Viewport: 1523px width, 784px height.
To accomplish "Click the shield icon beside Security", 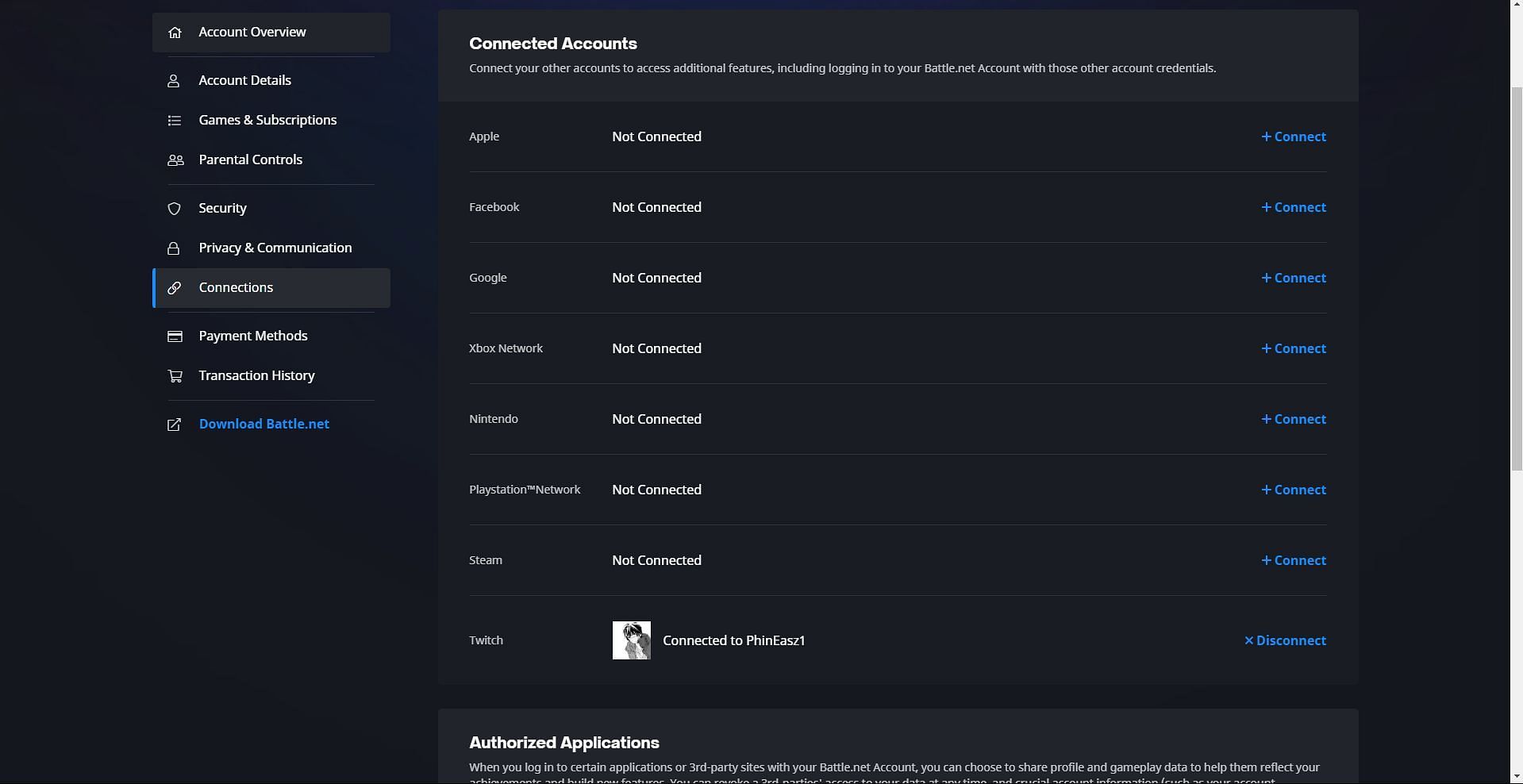I will 175,209.
